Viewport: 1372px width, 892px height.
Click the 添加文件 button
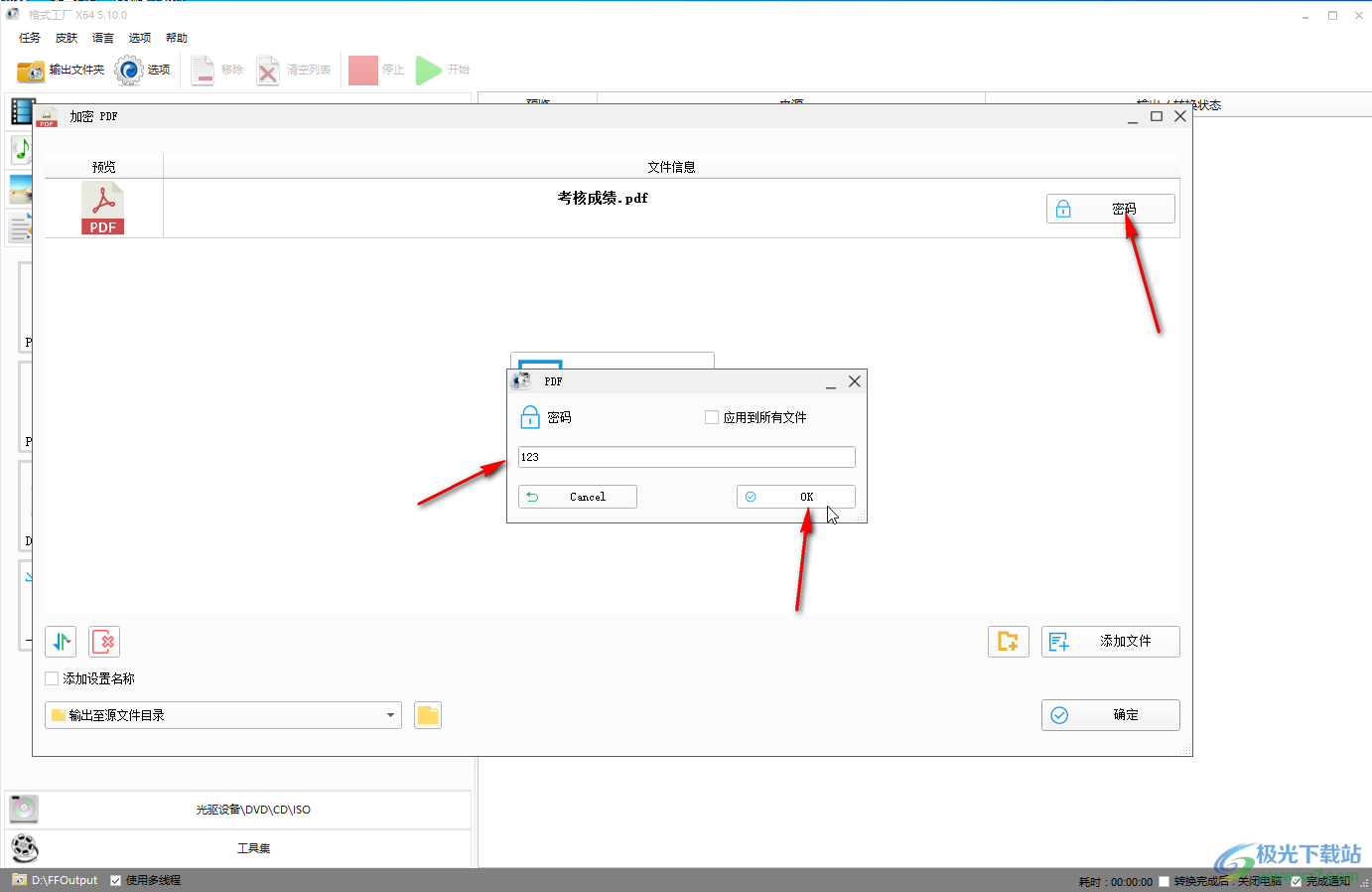[x=1111, y=642]
